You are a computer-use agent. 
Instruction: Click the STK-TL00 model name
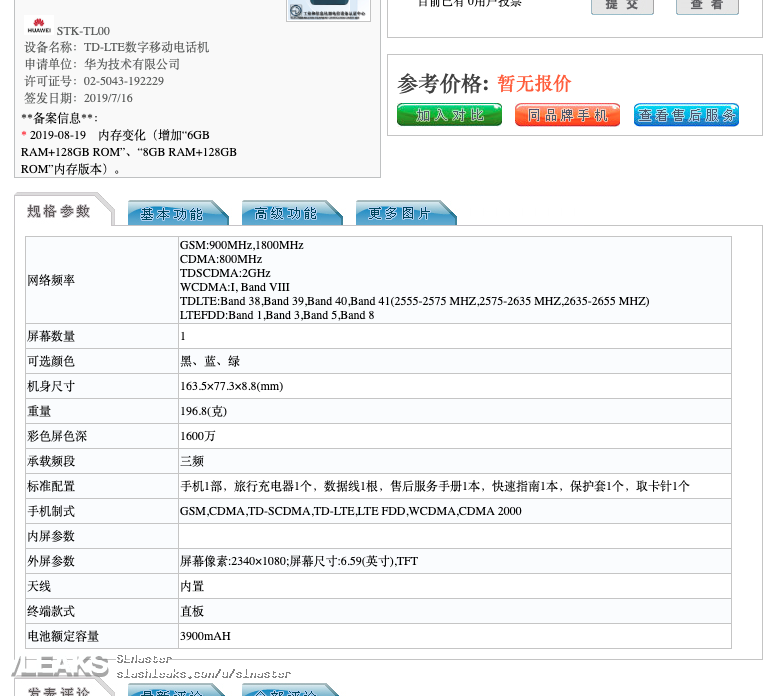83,32
